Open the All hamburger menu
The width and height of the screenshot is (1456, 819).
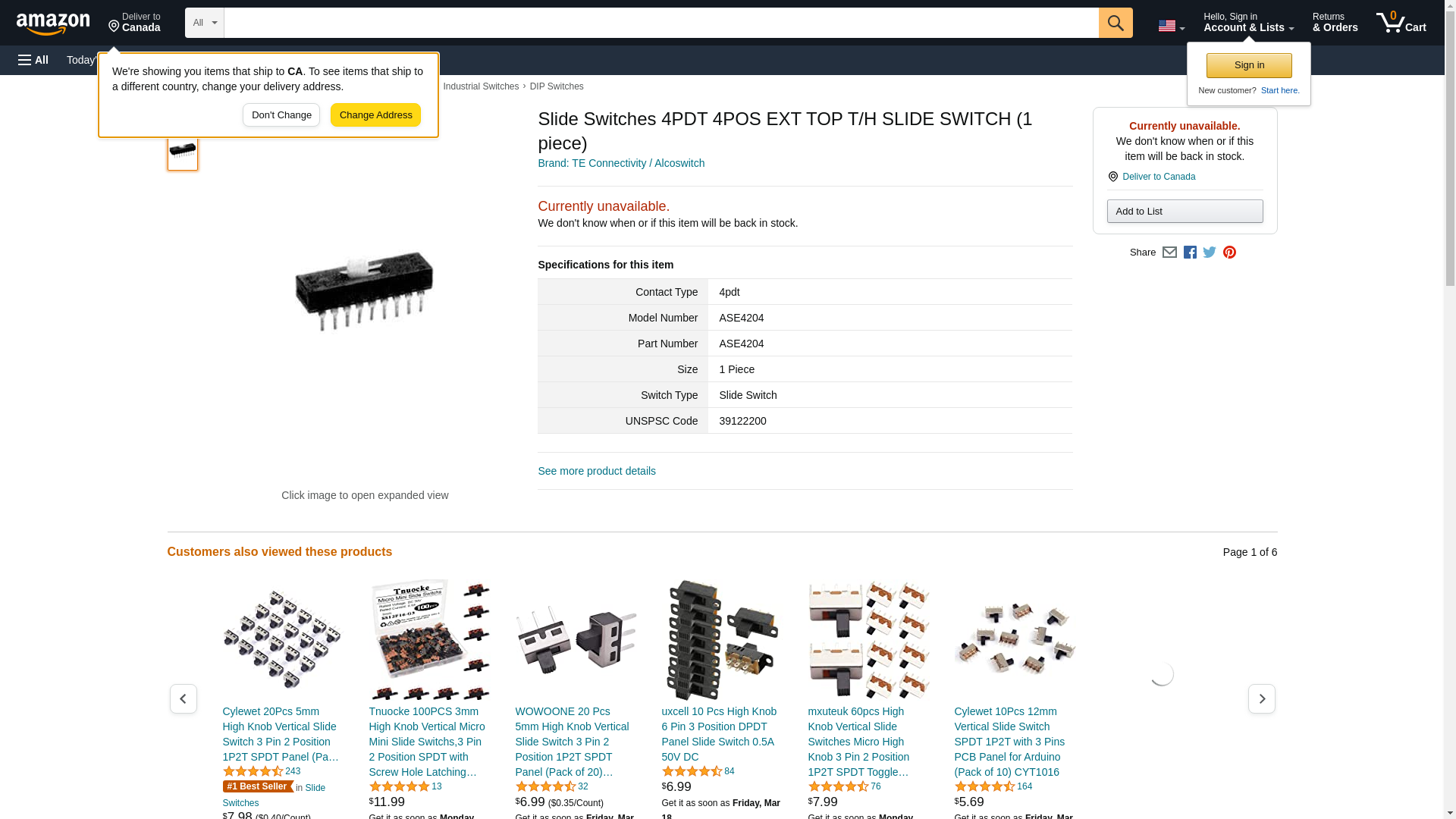(33, 60)
